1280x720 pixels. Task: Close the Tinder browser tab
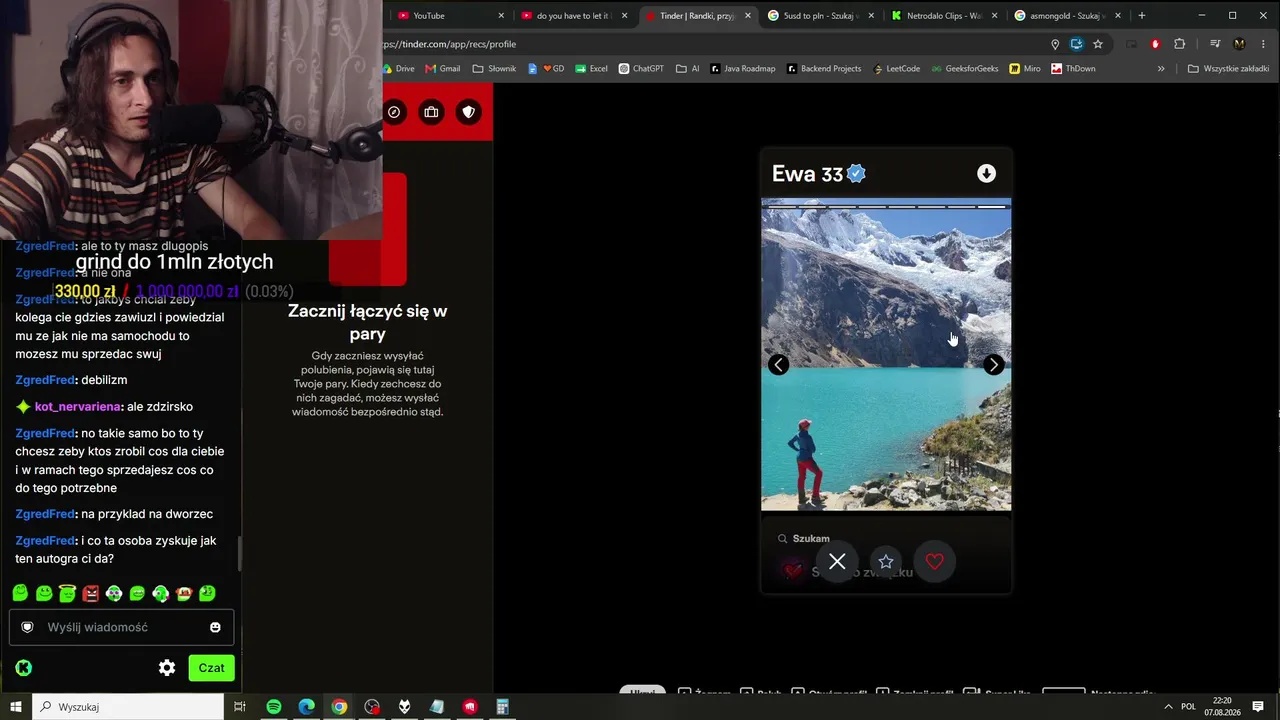tap(748, 16)
